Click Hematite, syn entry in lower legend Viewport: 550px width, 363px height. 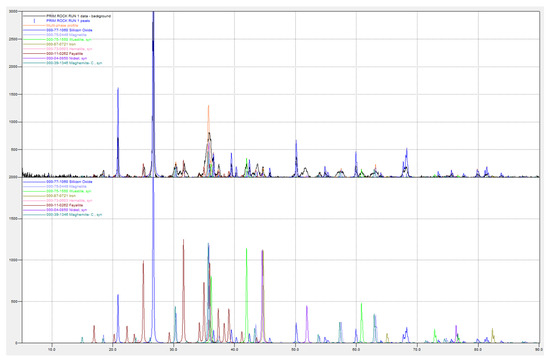tap(69, 201)
